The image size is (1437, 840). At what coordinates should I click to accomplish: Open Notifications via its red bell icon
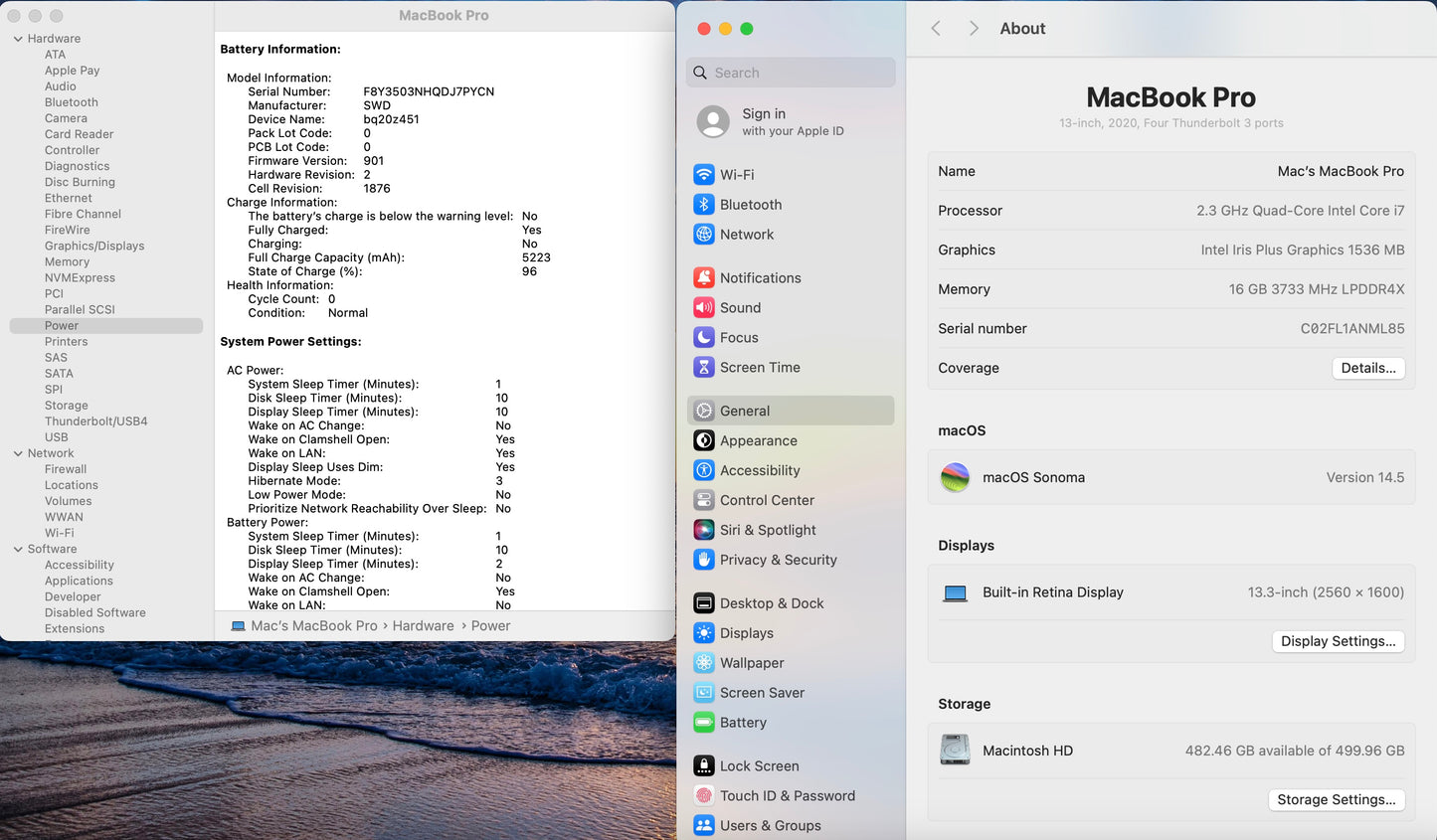(704, 278)
